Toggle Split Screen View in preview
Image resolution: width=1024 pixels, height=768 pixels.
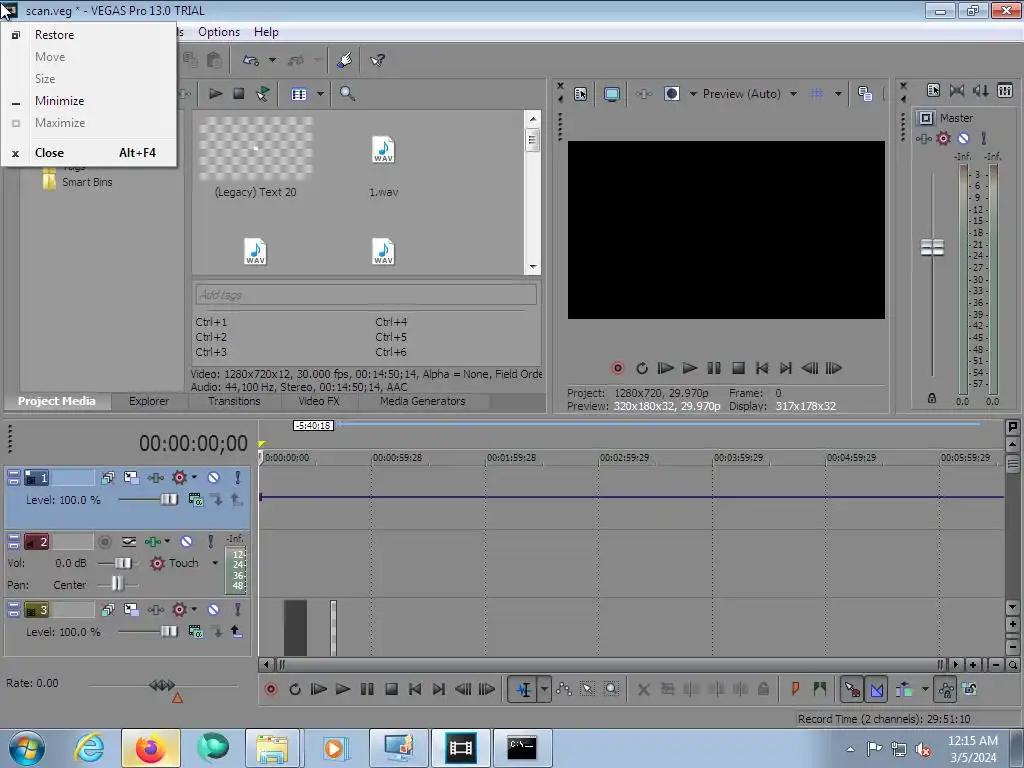(671, 94)
